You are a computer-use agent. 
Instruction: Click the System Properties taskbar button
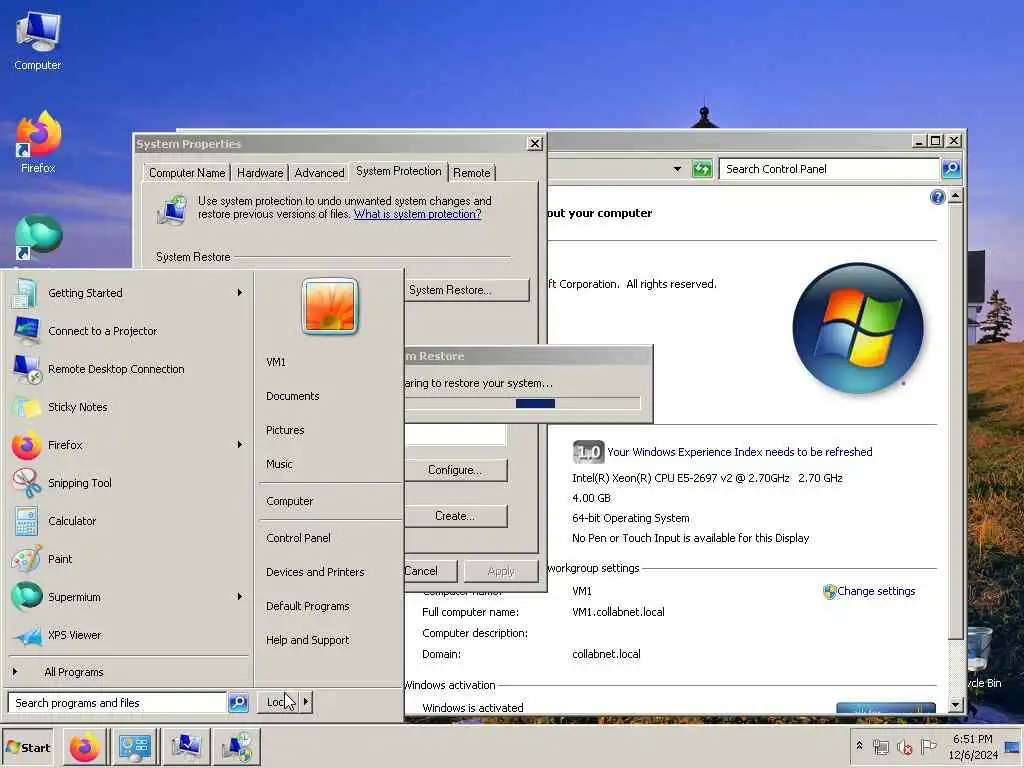186,747
